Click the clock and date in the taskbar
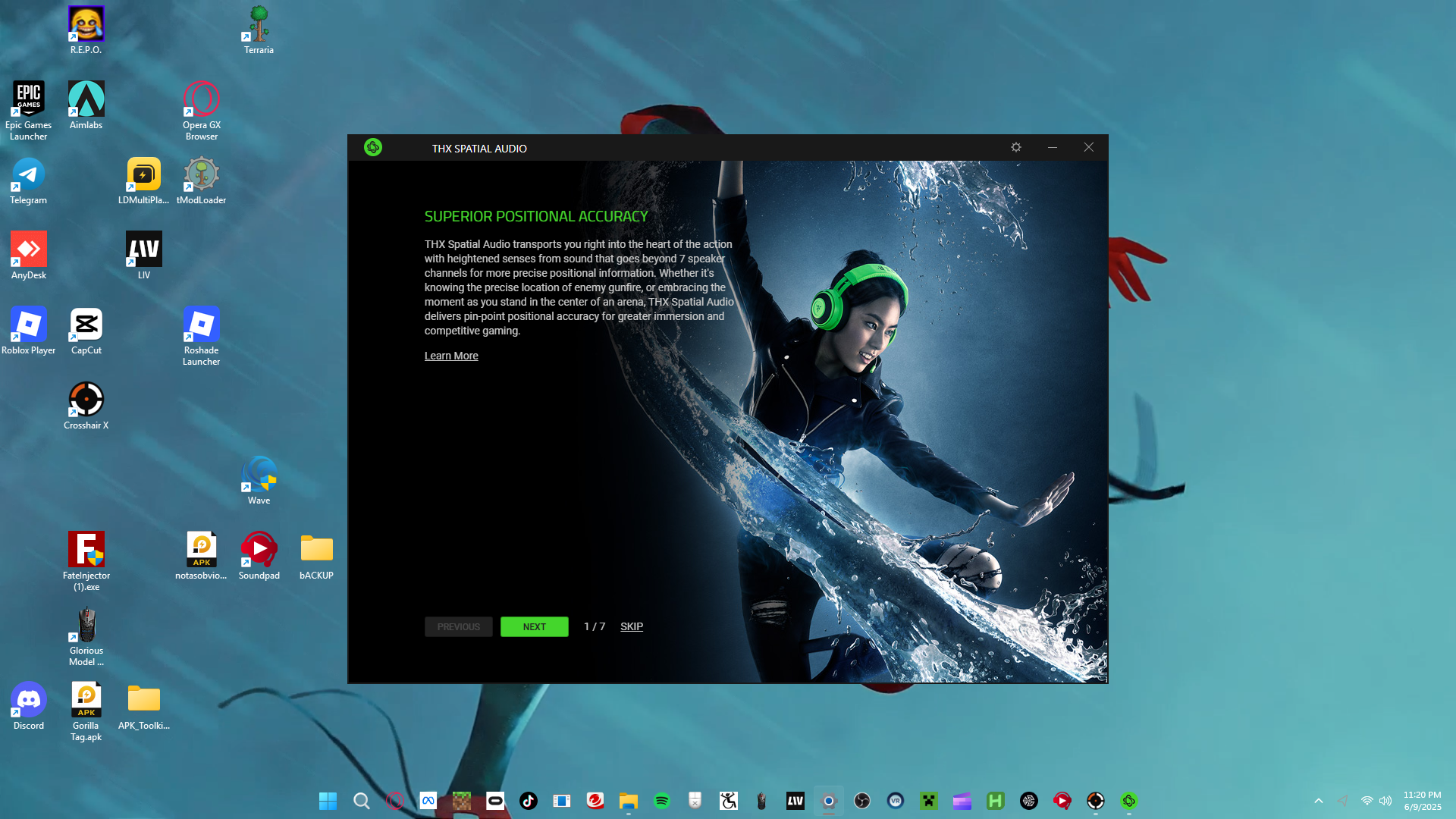This screenshot has width=1456, height=819. pyautogui.click(x=1422, y=801)
